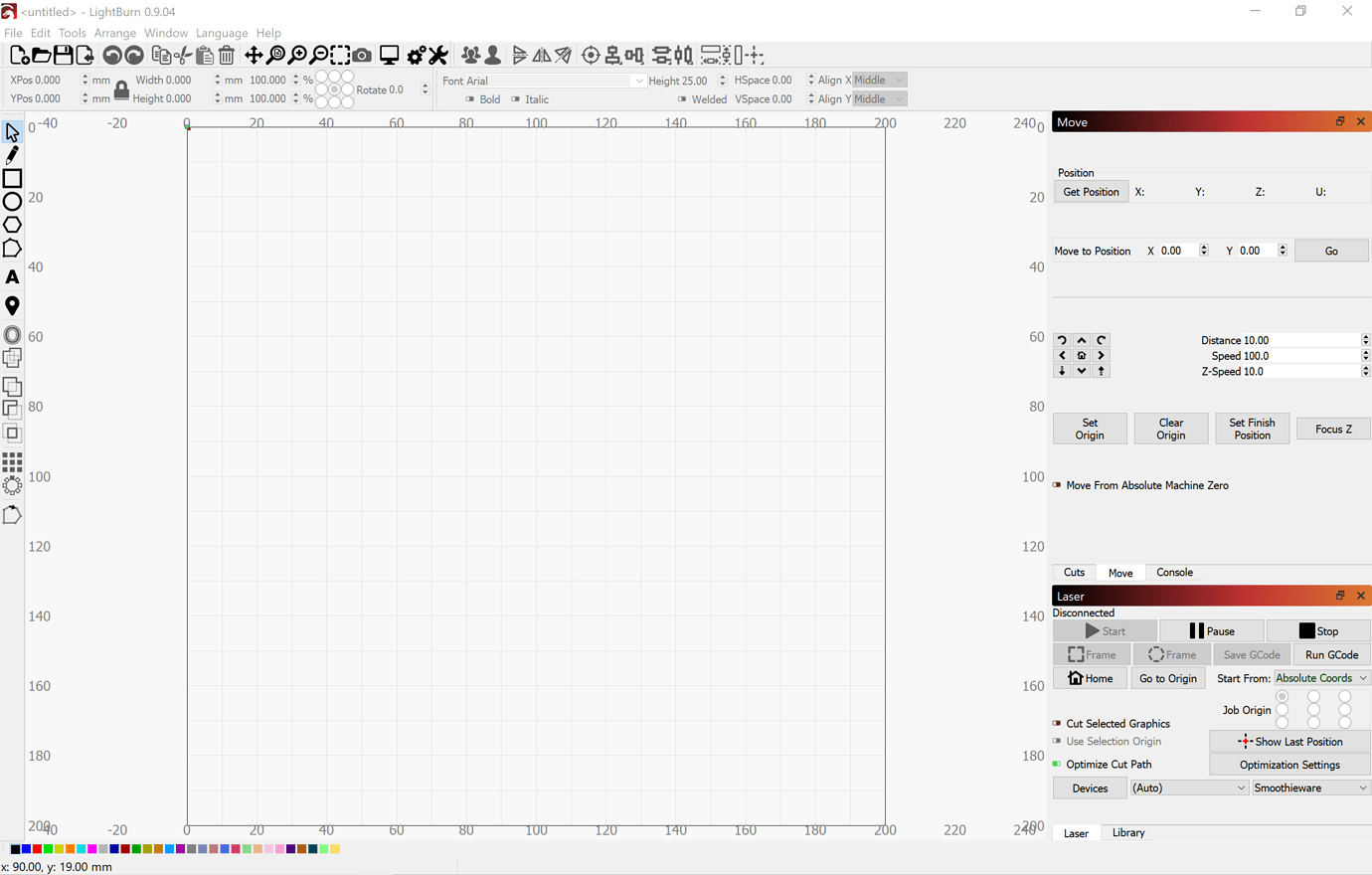Screen dimensions: 1372x875
Task: Click the Optimization Settings button
Action: (1289, 766)
